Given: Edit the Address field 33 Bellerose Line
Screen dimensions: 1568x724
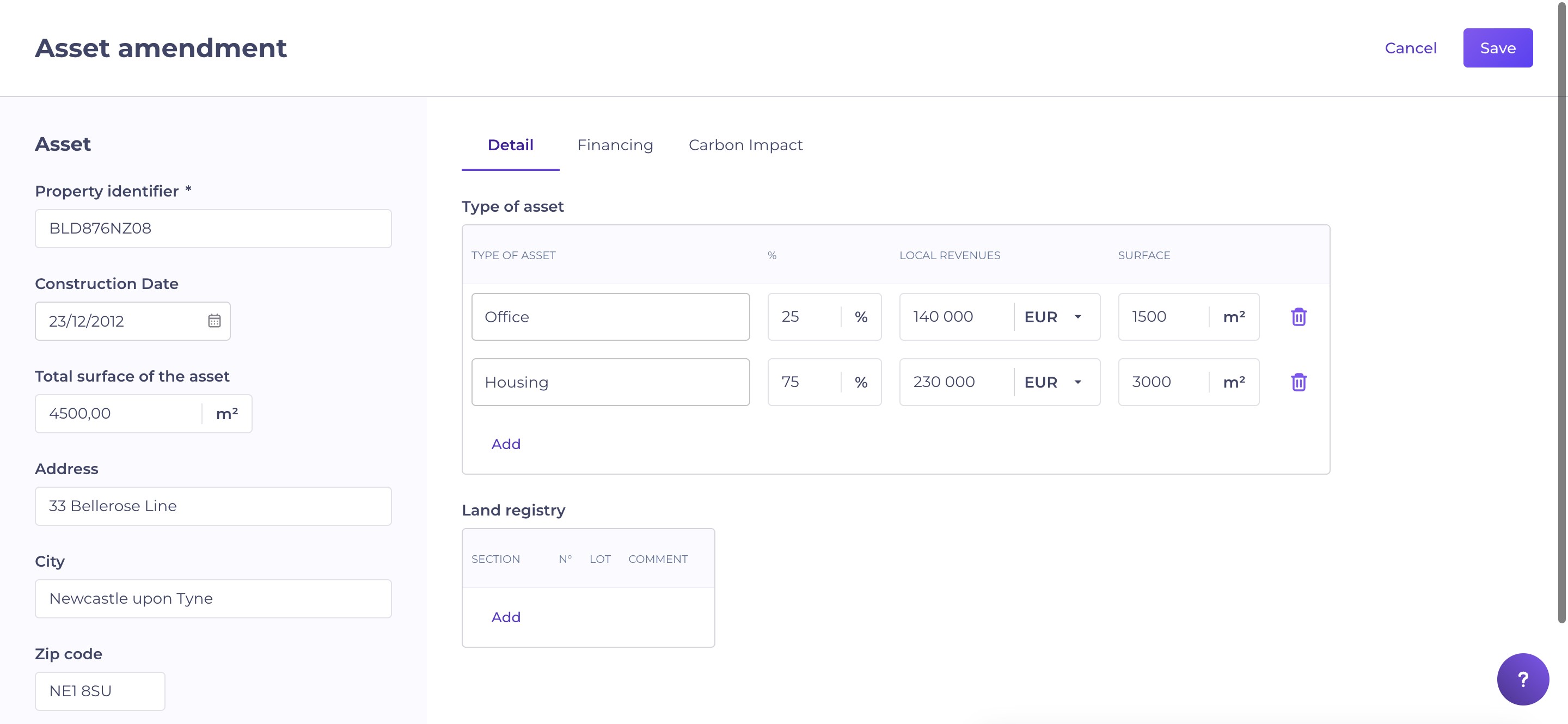Looking at the screenshot, I should [x=213, y=506].
